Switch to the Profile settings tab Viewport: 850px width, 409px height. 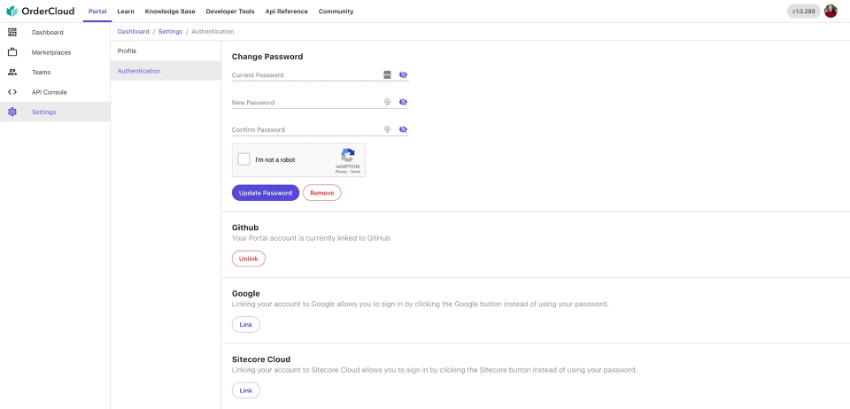pos(127,51)
